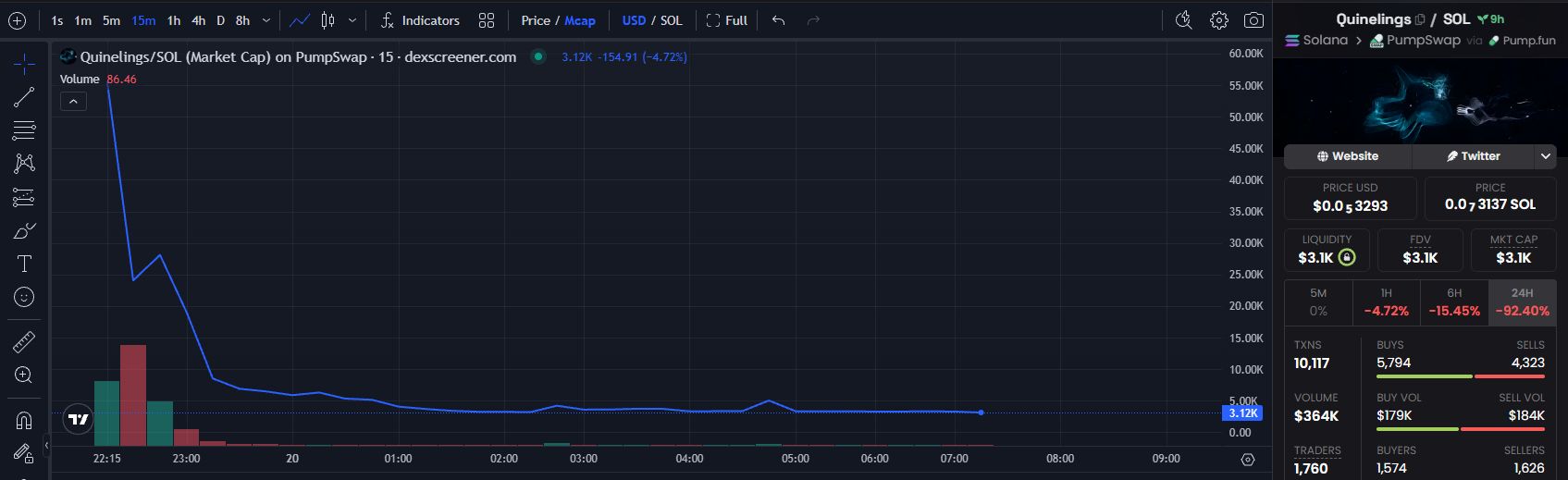Switch chart to Mcap mode
Screen dimensions: 1568x480
580,20
